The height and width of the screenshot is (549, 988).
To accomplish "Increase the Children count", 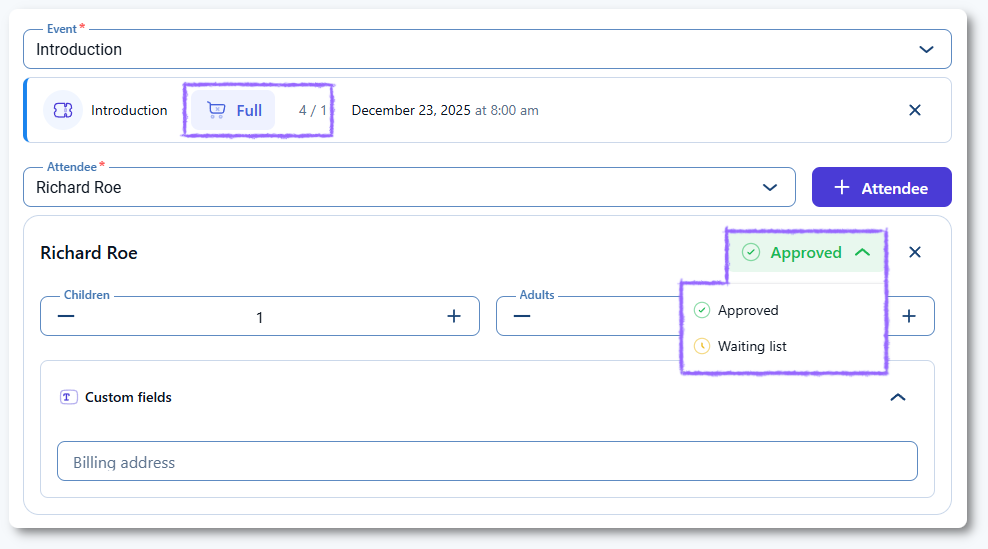I will pos(453,316).
